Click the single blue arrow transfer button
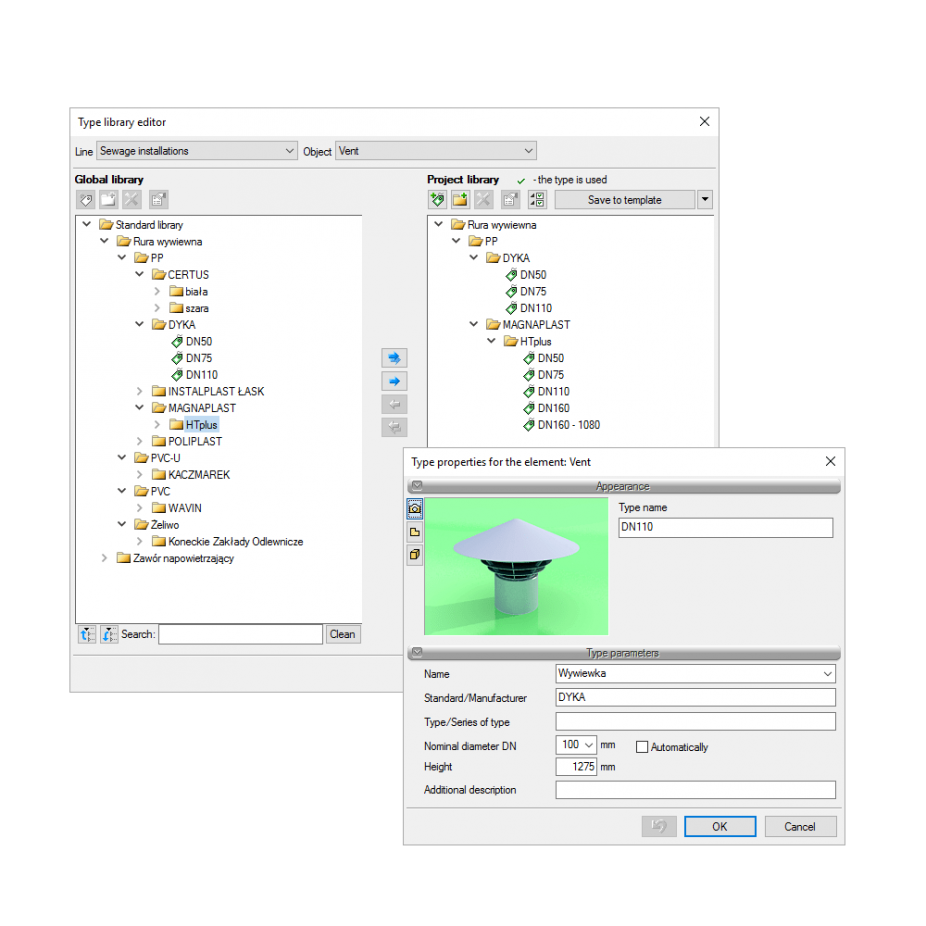Image resolution: width=926 pixels, height=926 pixels. pyautogui.click(x=394, y=382)
